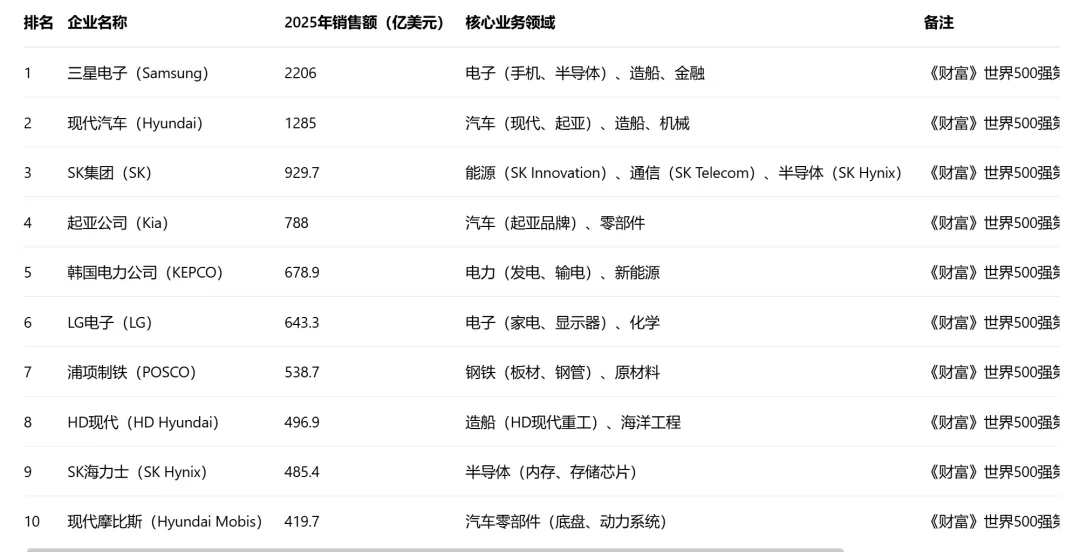The height and width of the screenshot is (552, 1080).
Task: Click sales value 929.7
Action: pos(302,173)
